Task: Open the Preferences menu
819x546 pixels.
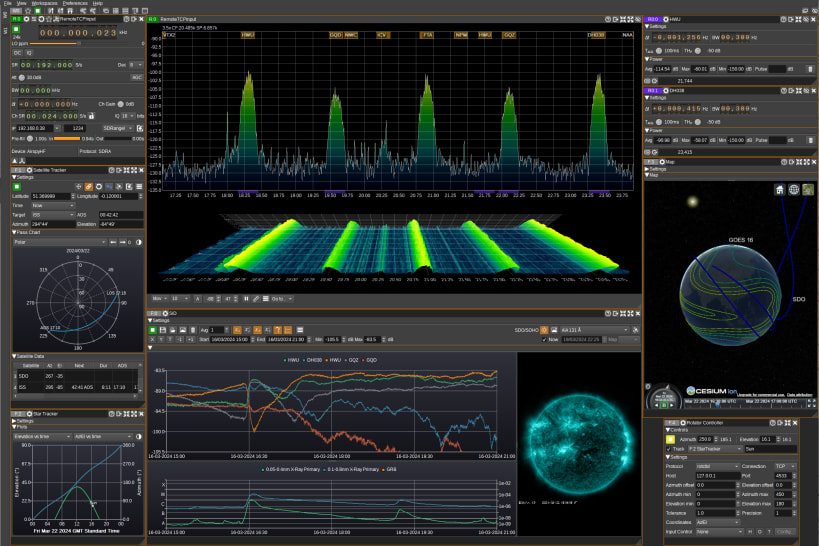Action: pyautogui.click(x=75, y=3)
